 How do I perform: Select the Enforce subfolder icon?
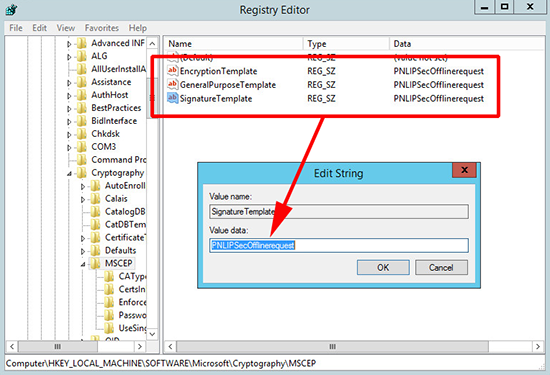(109, 302)
